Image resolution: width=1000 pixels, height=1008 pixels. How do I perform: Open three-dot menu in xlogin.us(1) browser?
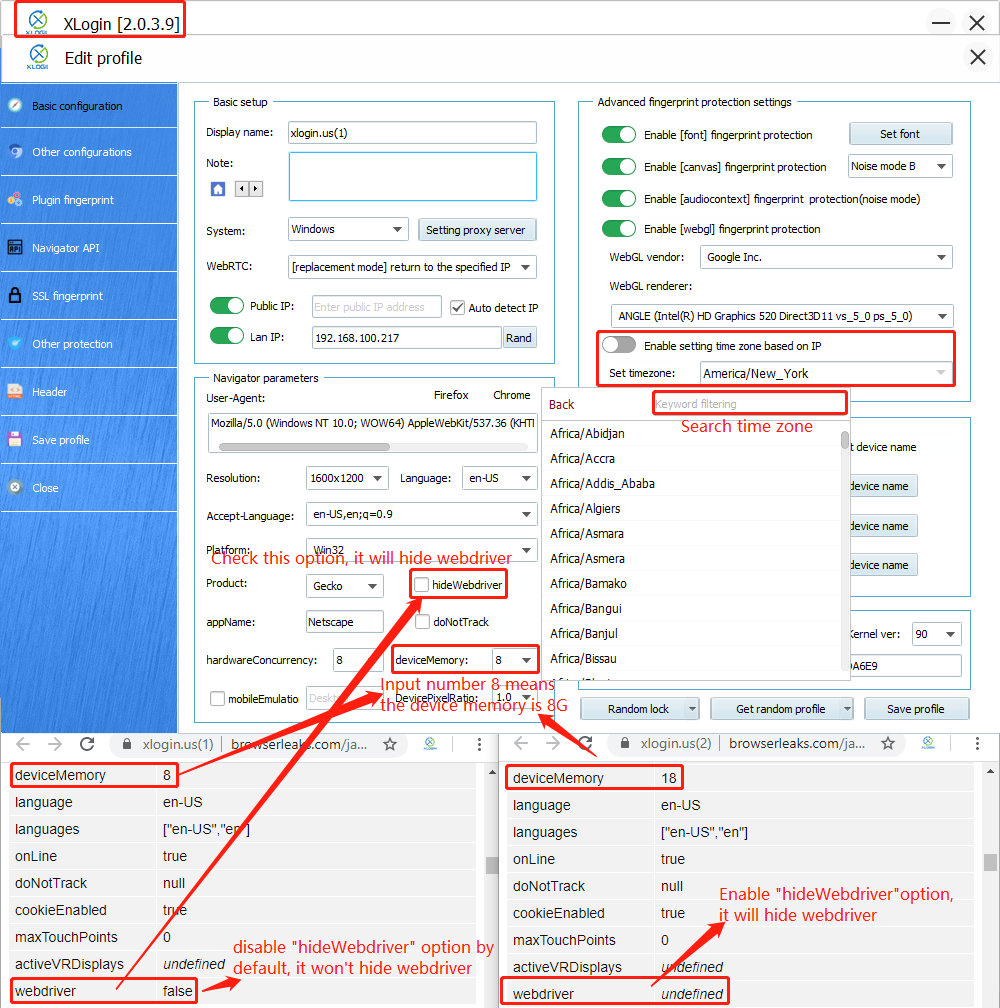pyautogui.click(x=479, y=744)
